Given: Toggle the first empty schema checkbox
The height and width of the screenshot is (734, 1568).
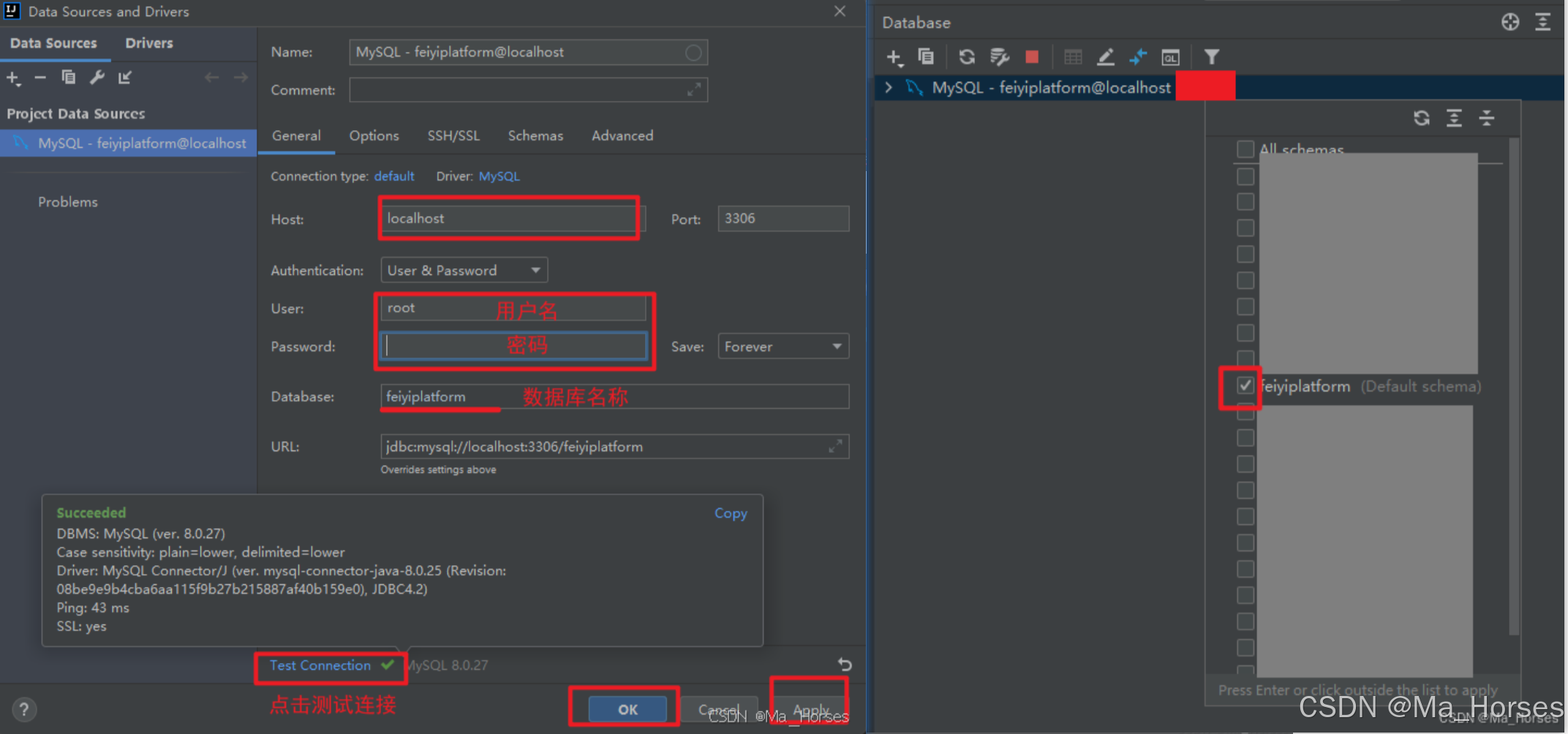Looking at the screenshot, I should tap(1245, 175).
